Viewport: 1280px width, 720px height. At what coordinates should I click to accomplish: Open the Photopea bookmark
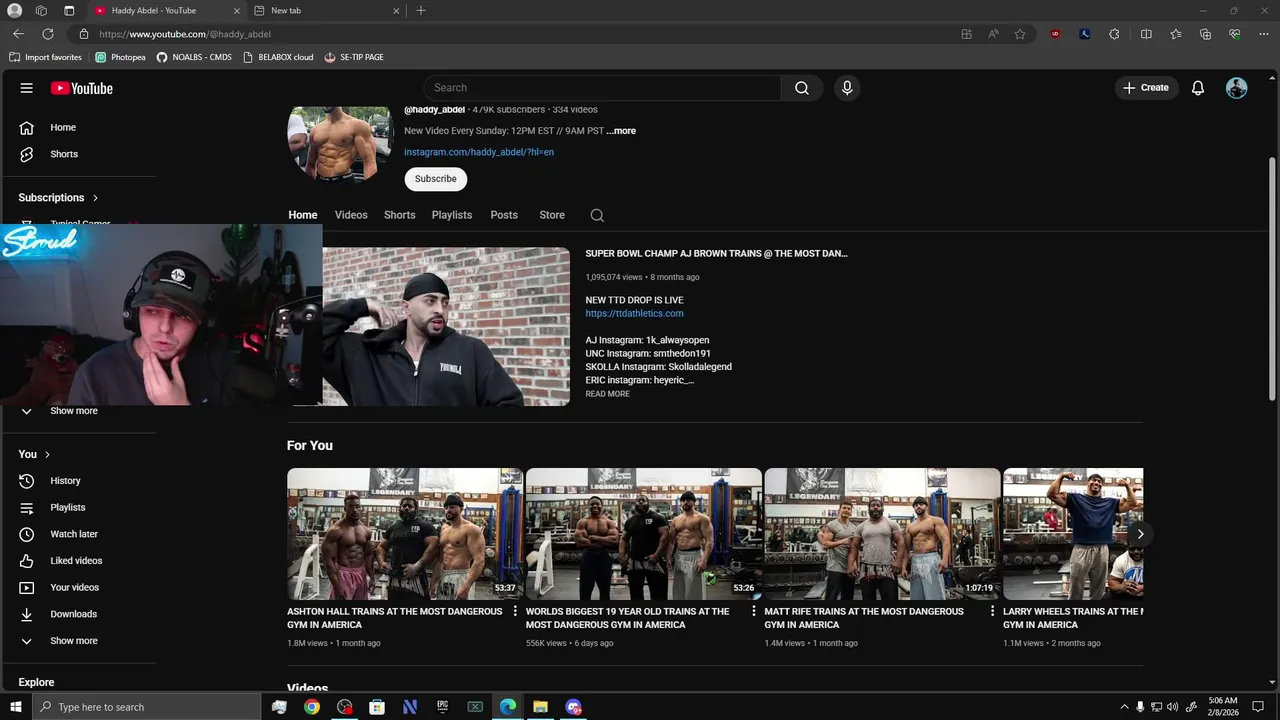point(121,57)
